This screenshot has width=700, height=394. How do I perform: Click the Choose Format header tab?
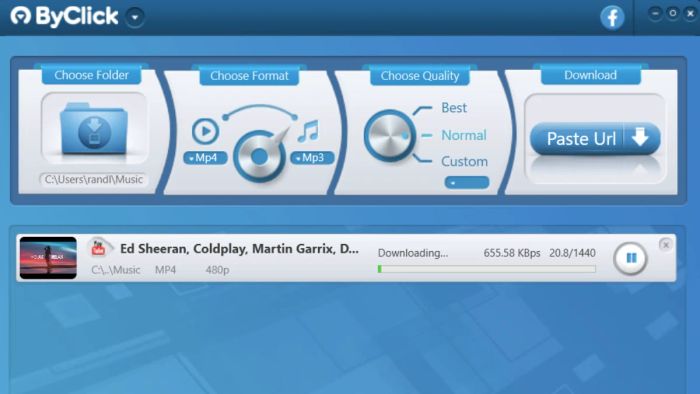click(249, 75)
